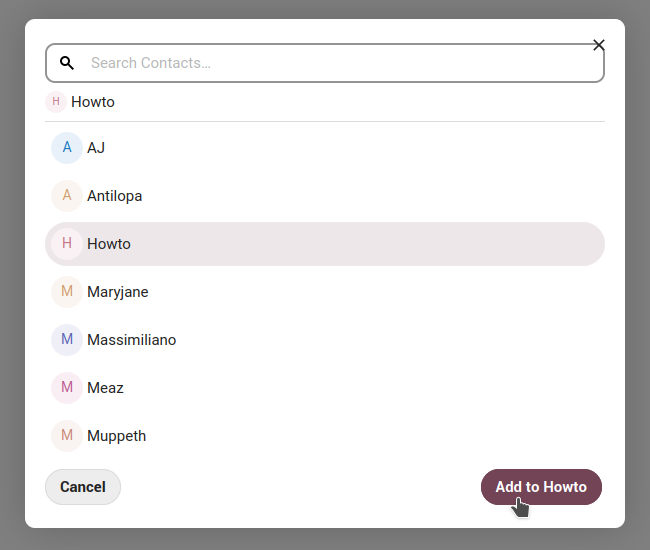Choose the Massimiliano contact
Image resolution: width=650 pixels, height=550 pixels.
pyautogui.click(x=325, y=340)
